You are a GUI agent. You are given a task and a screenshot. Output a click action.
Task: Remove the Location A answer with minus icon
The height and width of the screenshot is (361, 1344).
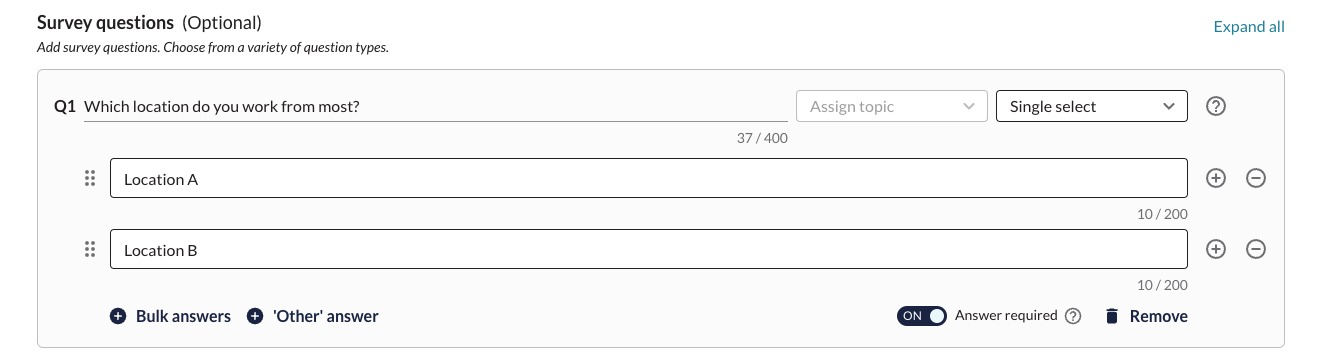pyautogui.click(x=1256, y=178)
